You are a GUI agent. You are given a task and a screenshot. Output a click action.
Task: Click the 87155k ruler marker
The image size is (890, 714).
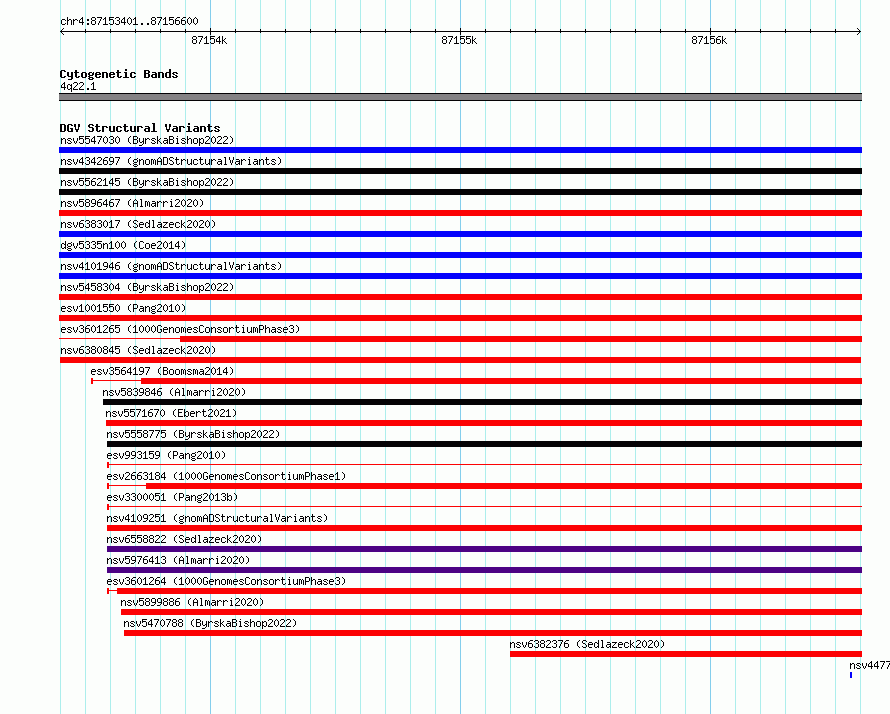click(x=459, y=40)
